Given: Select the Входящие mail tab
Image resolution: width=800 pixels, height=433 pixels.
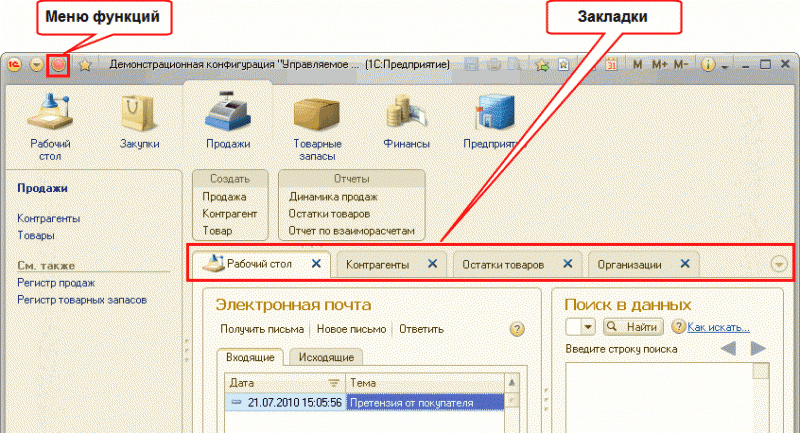Looking at the screenshot, I should tap(250, 357).
